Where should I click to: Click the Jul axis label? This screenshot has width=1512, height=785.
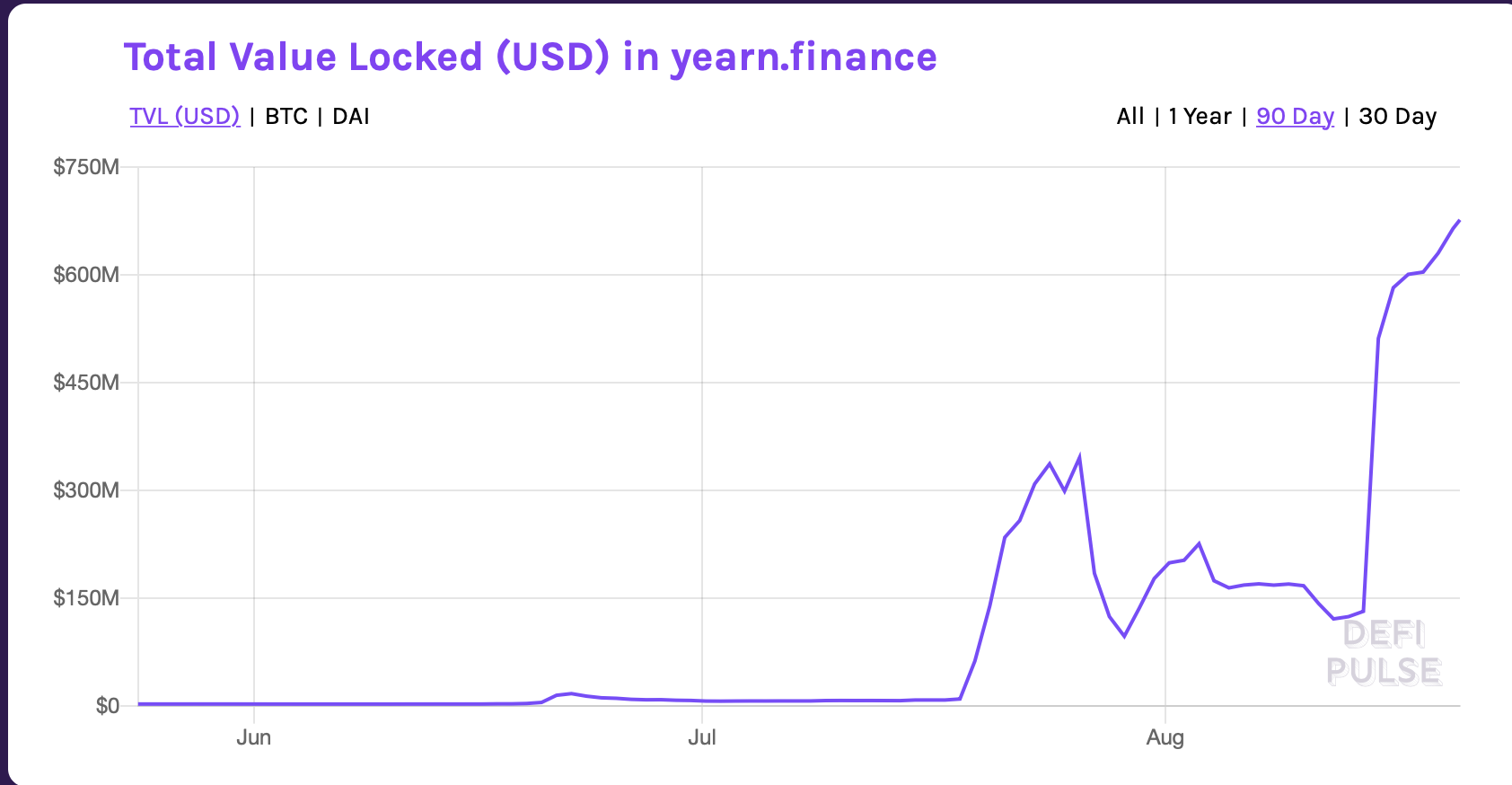point(702,736)
